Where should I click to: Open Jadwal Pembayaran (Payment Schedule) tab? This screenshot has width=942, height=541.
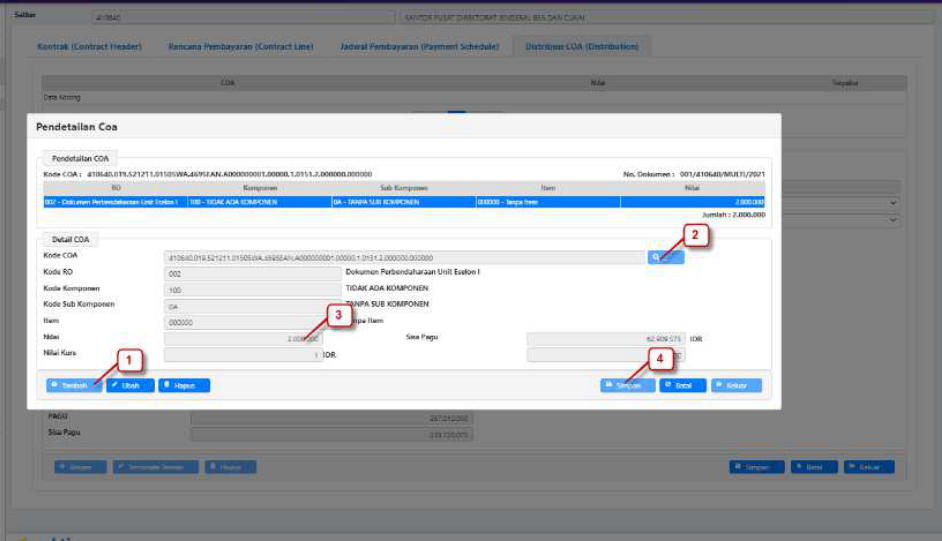click(x=413, y=47)
